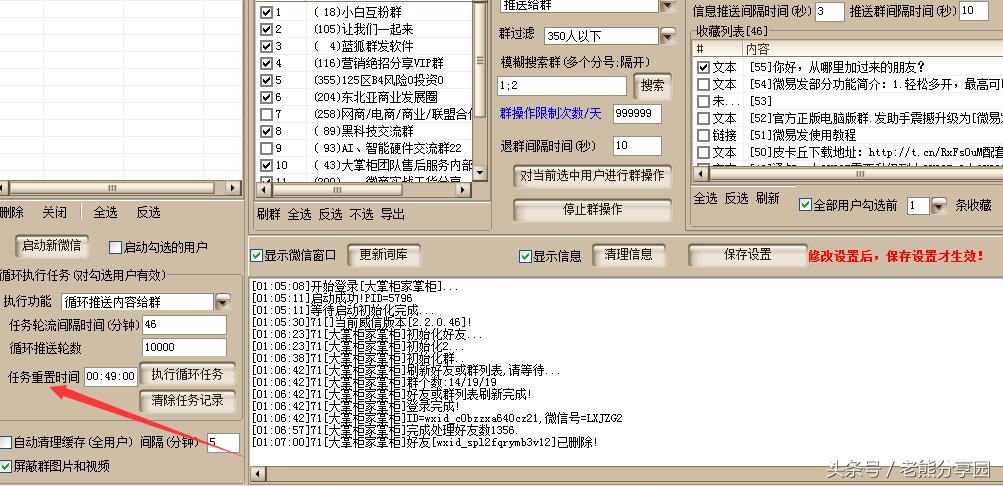The width and height of the screenshot is (1003, 486).
Task: Click 循环推送轮数 input field
Action: [184, 348]
